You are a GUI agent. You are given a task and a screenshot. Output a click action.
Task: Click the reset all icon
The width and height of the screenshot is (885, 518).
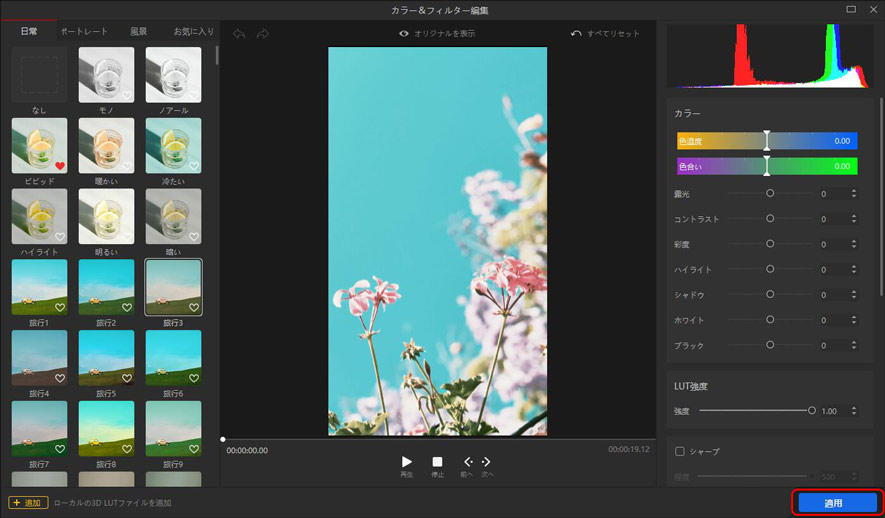coord(576,34)
